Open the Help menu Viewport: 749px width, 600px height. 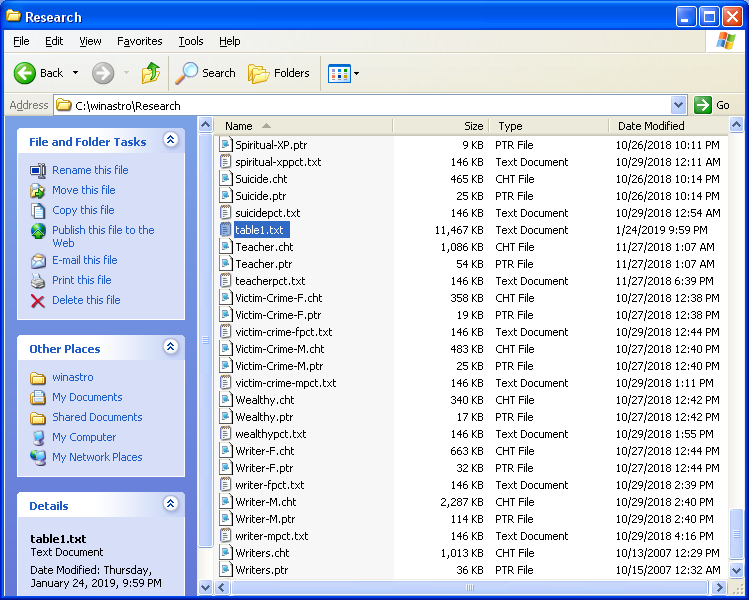(230, 42)
